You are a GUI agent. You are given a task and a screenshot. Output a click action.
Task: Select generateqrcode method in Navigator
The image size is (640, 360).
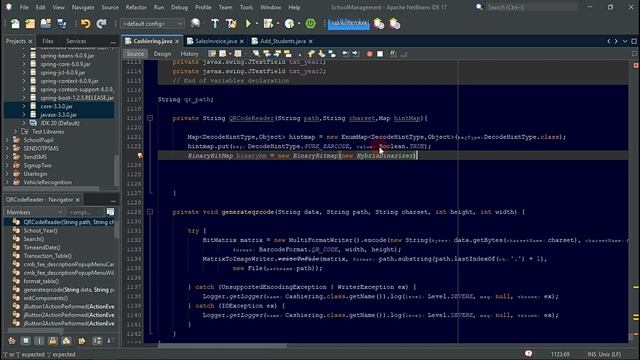point(69,290)
